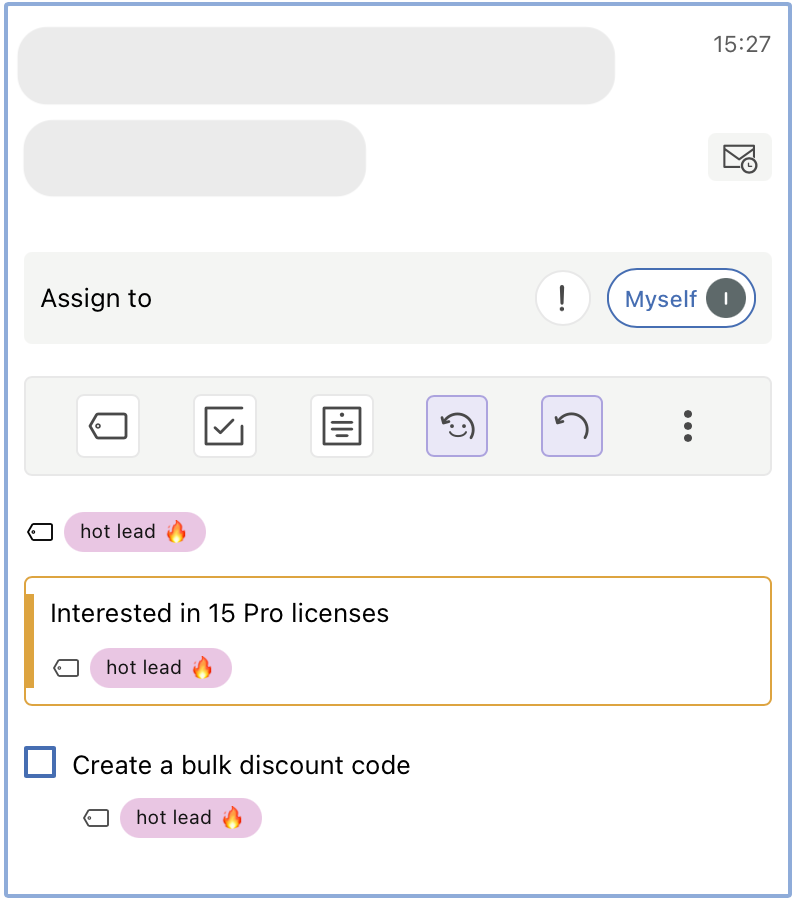
Task: Click the smiley feedback request icon
Action: [457, 426]
